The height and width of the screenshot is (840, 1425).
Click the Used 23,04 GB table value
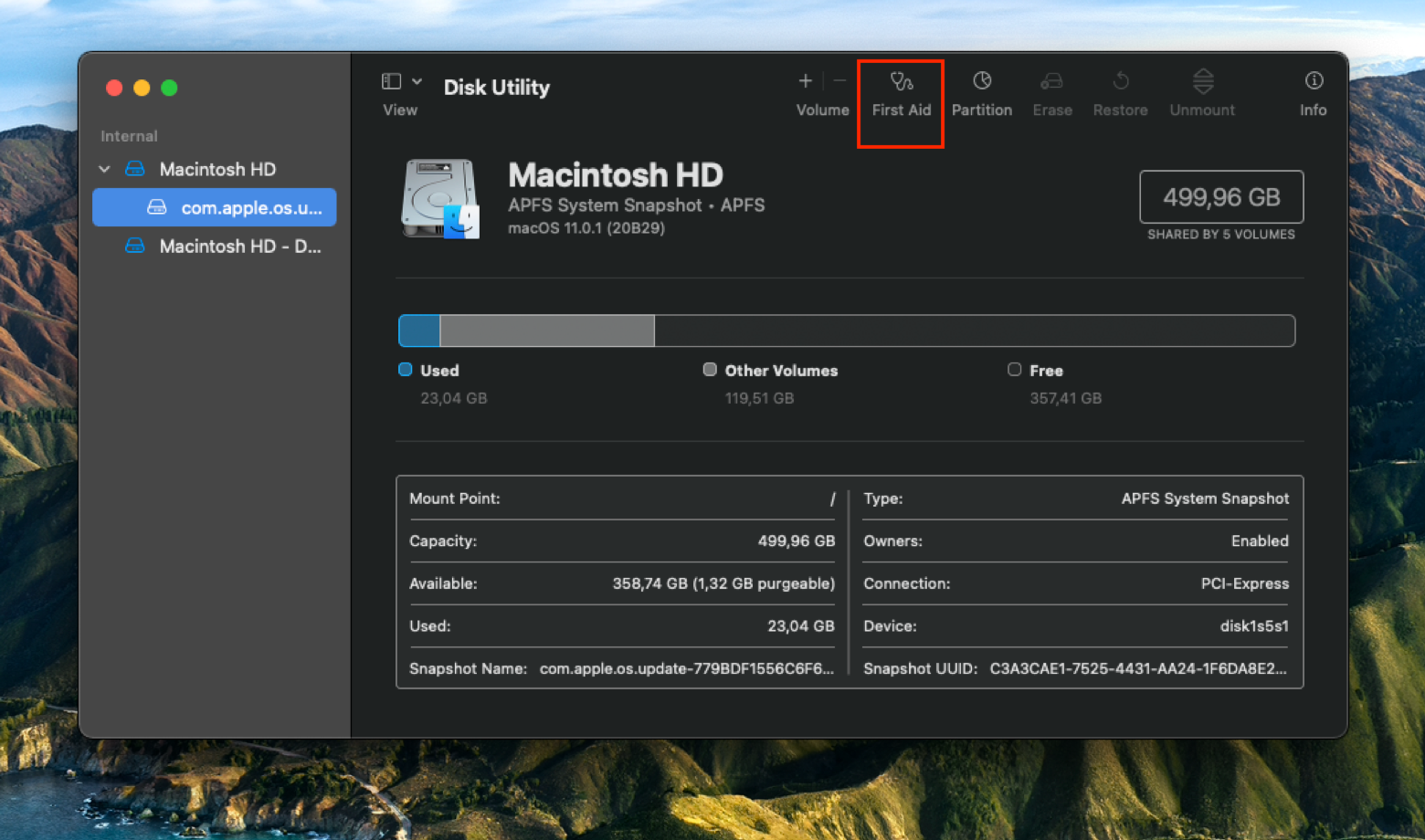pos(800,626)
